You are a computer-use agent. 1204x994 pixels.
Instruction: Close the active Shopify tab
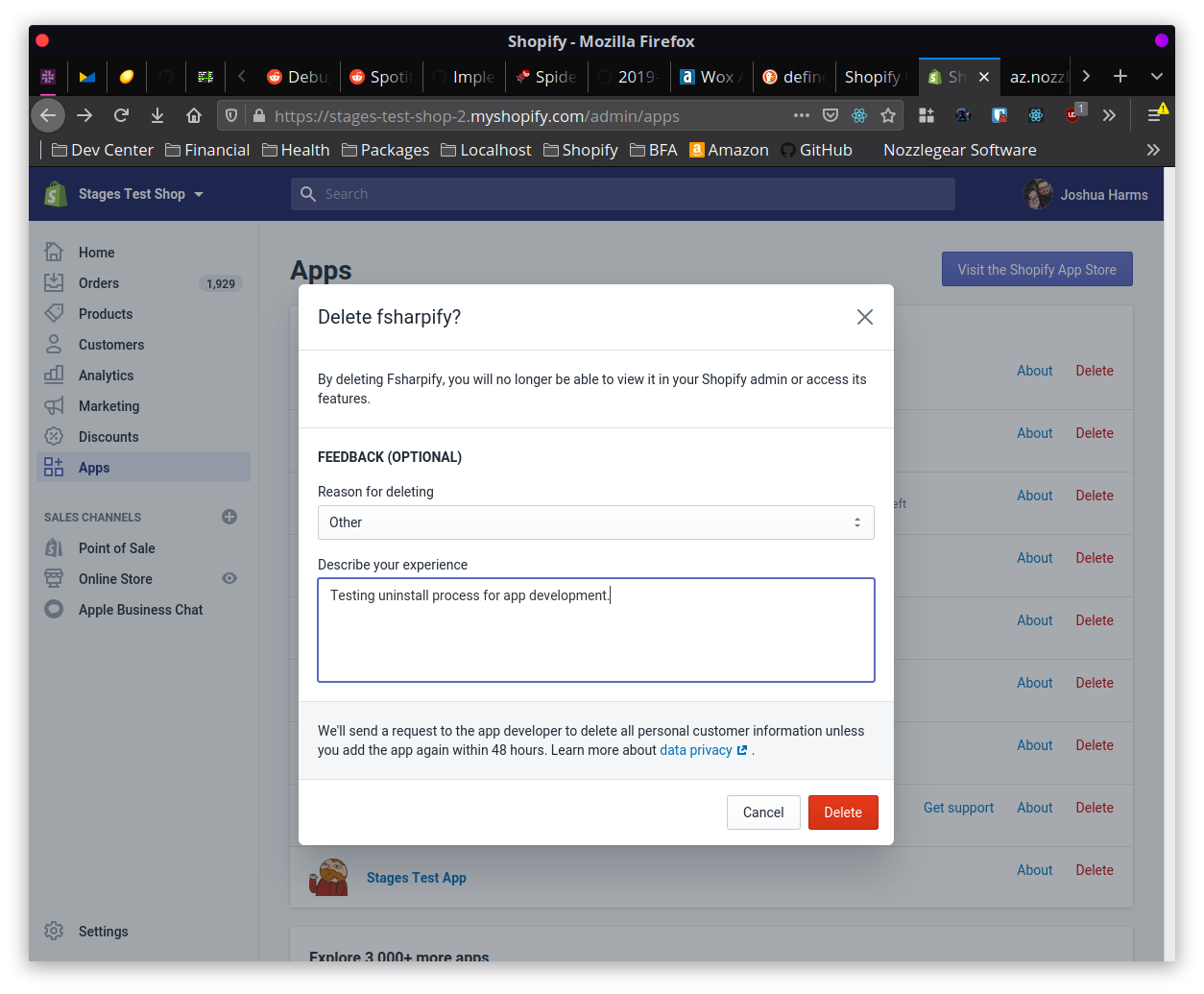pos(984,77)
